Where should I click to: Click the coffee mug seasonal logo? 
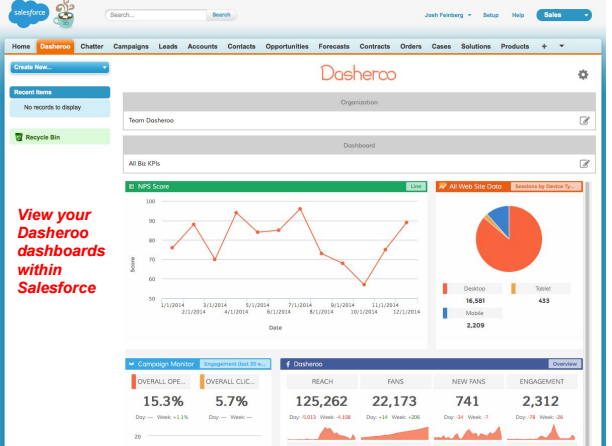coord(64,15)
